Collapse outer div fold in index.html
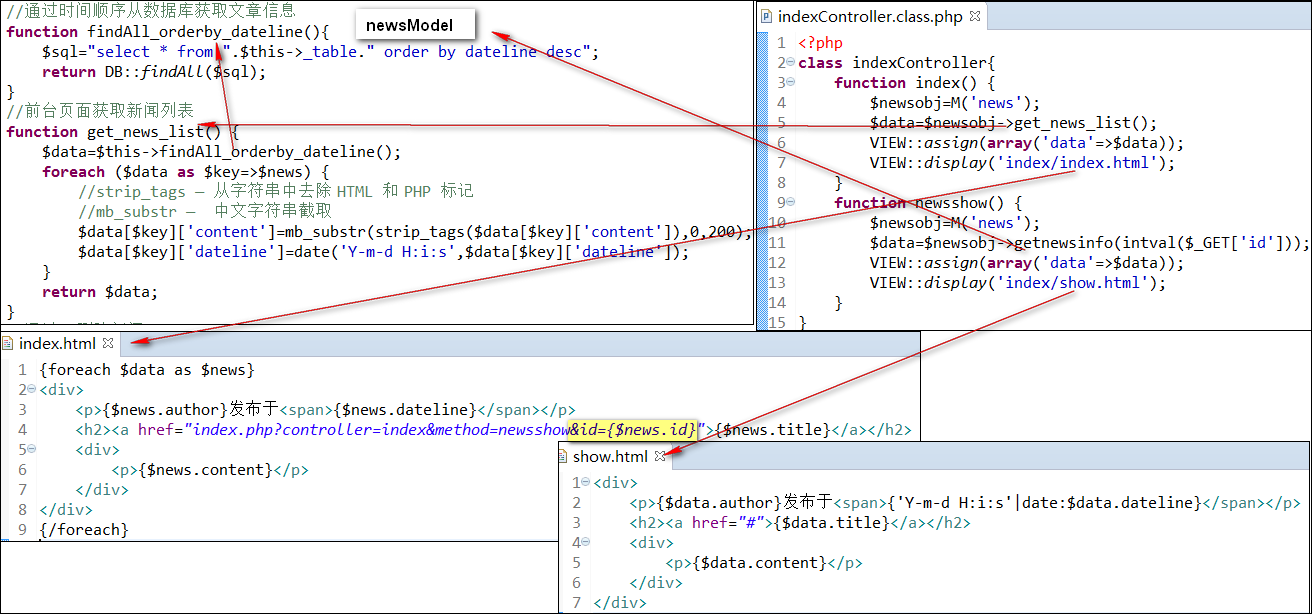Viewport: 1312px width, 614px height. click(31, 390)
